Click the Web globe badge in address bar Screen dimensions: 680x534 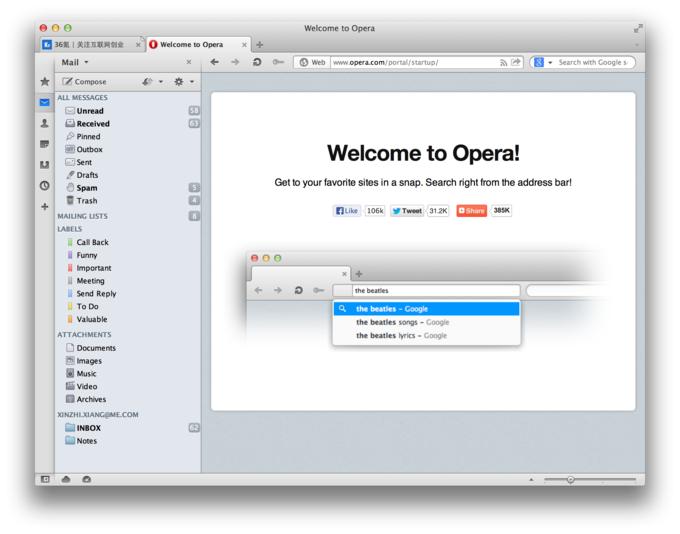(x=312, y=62)
